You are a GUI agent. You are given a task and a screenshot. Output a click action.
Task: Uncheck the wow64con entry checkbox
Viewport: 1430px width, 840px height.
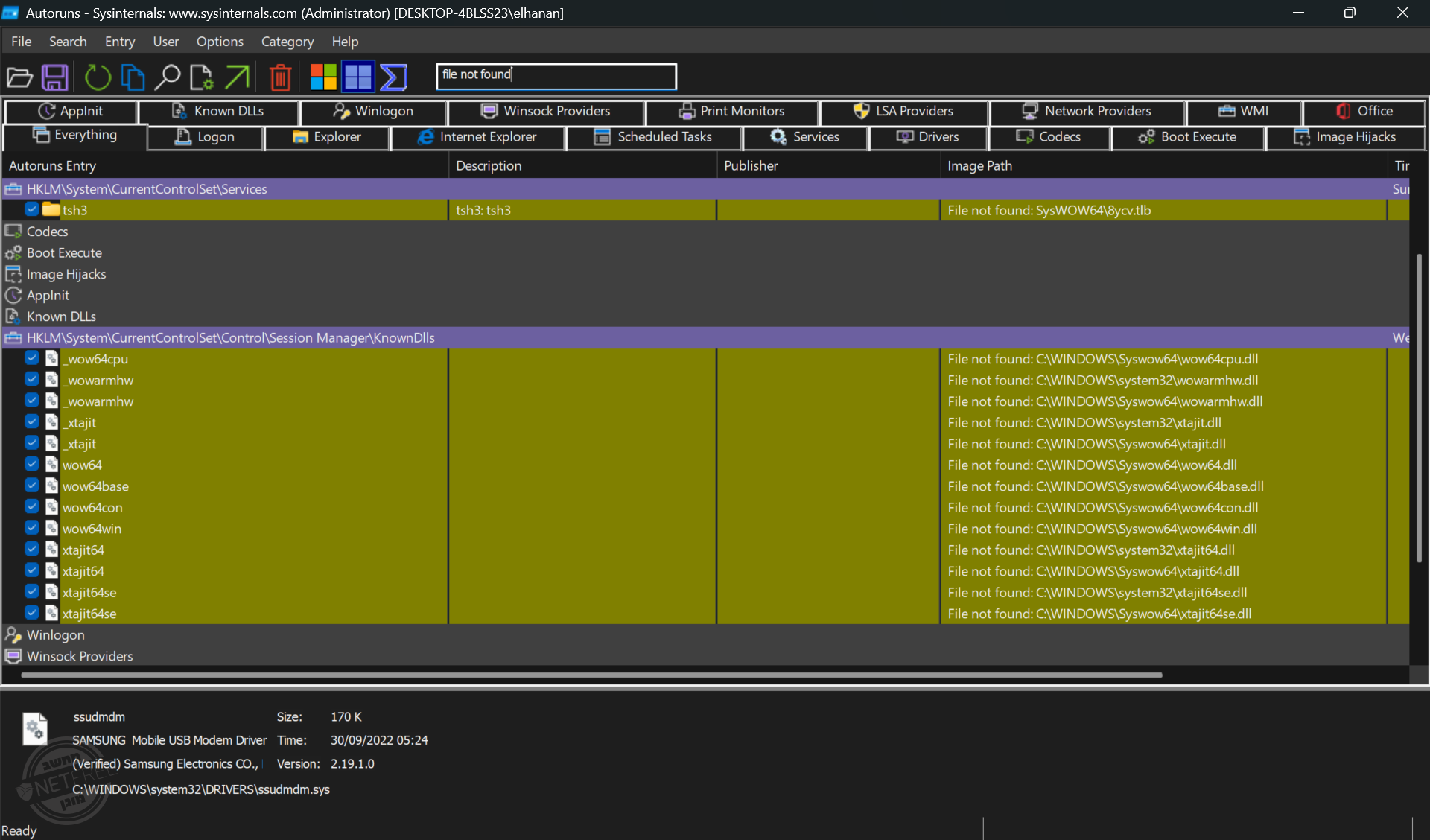coord(31,506)
